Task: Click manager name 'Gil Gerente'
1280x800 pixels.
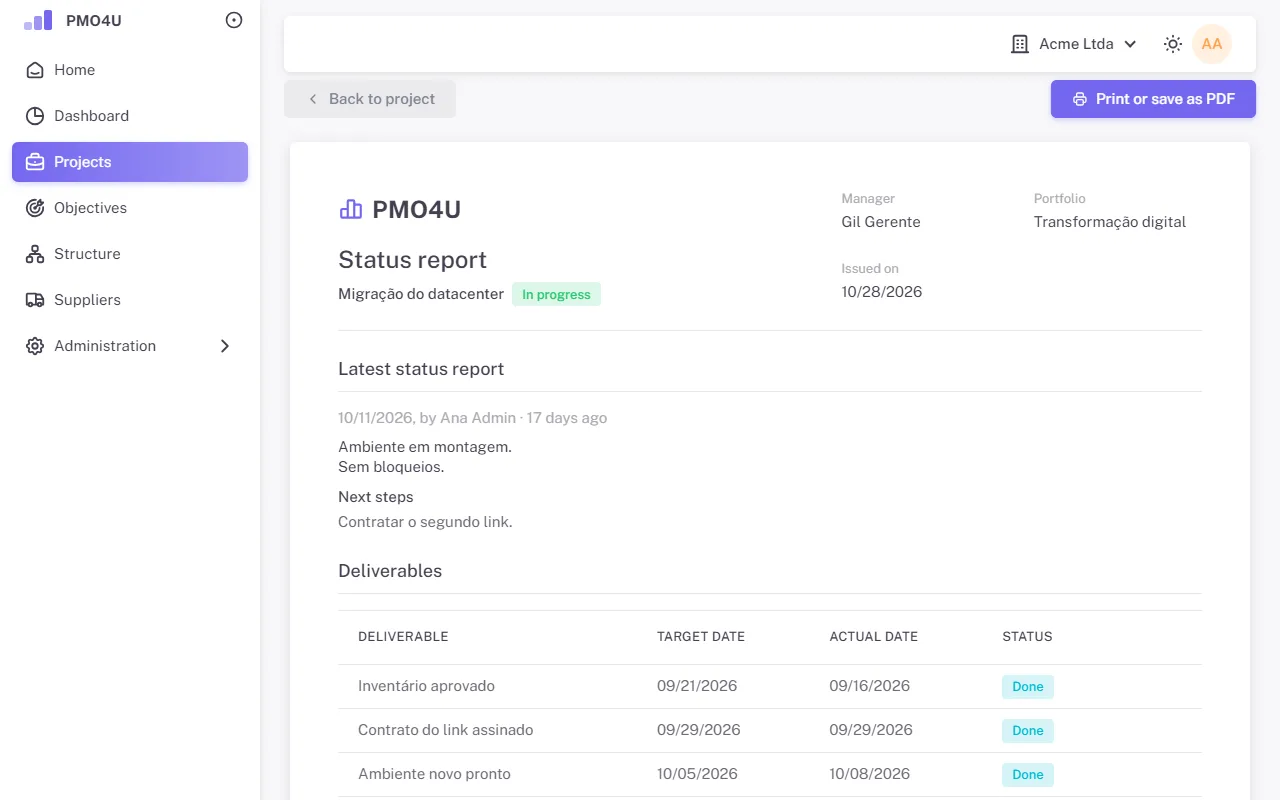Action: (881, 222)
